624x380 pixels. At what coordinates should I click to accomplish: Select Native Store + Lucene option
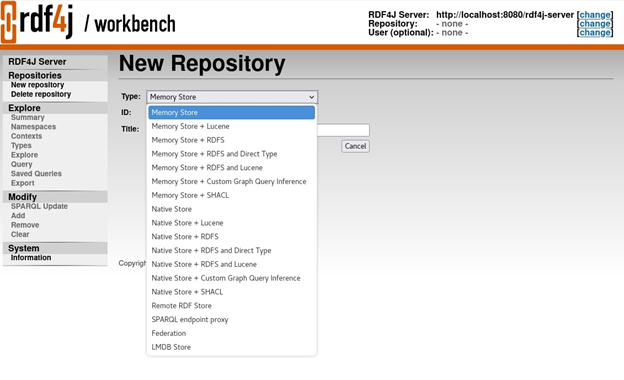coord(232,223)
